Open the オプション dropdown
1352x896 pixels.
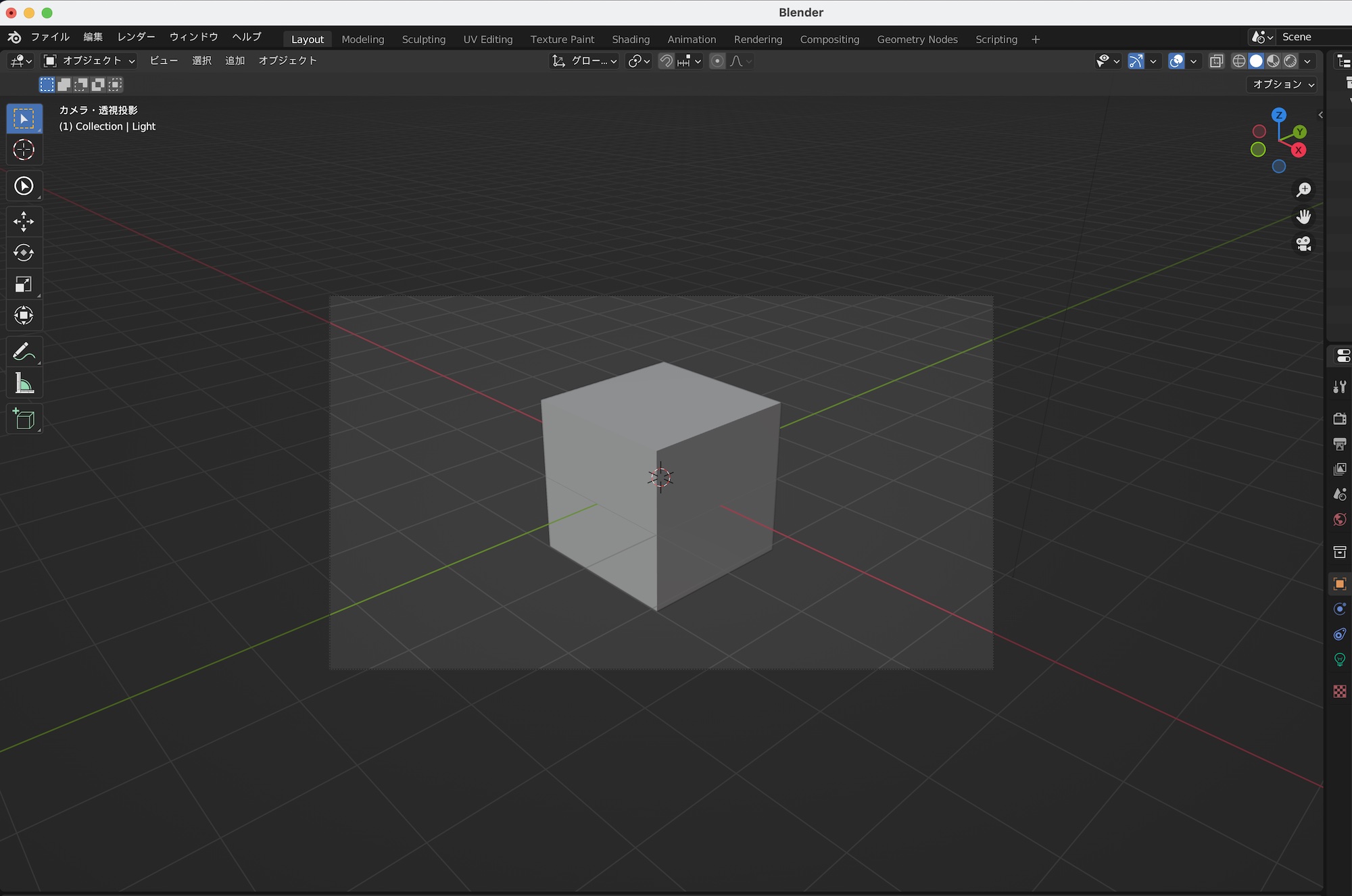1282,84
